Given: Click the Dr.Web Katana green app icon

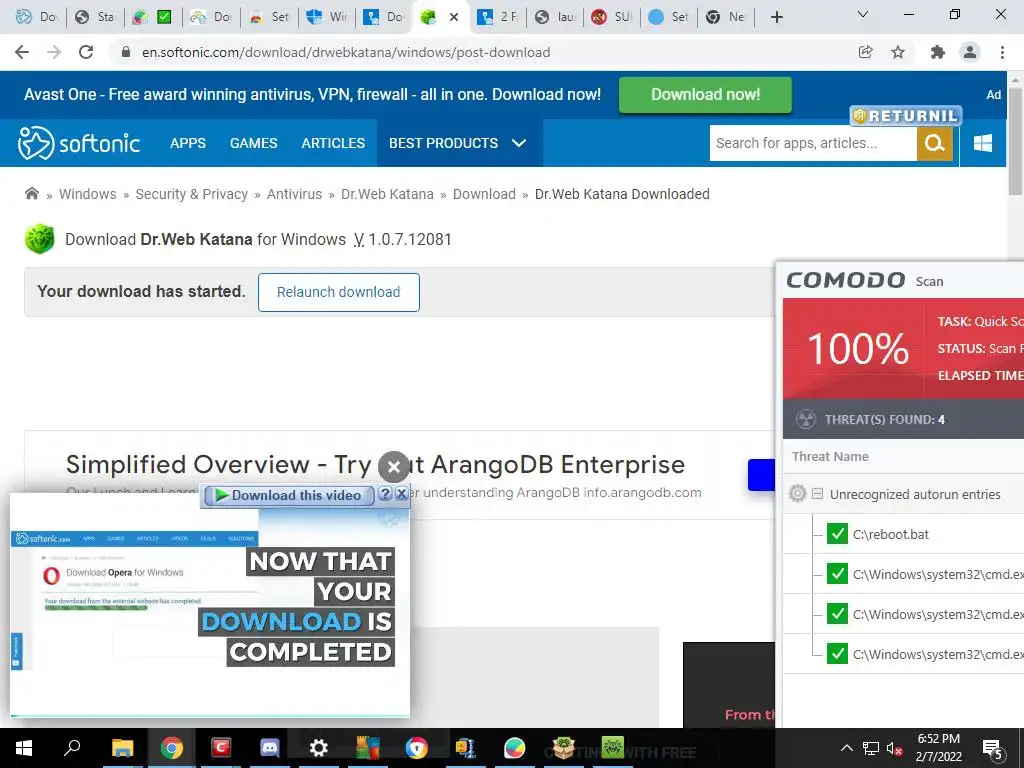Looking at the screenshot, I should click(39, 239).
